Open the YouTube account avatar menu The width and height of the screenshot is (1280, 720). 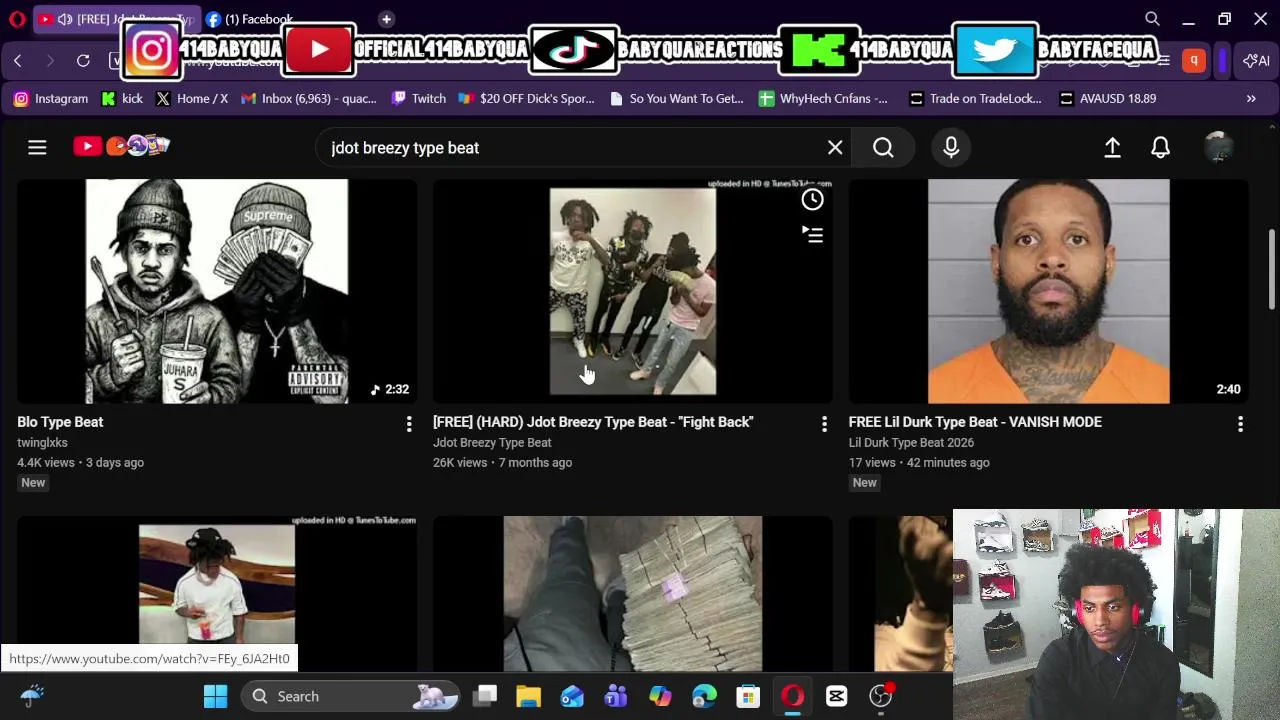coord(1218,148)
